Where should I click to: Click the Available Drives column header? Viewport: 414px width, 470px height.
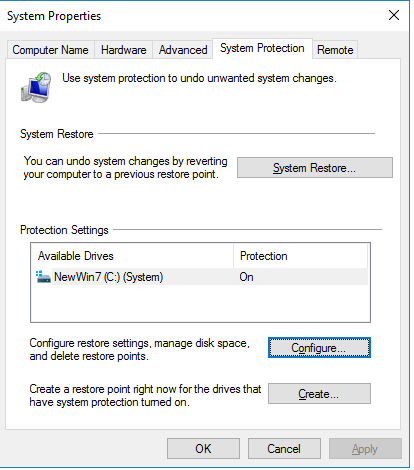pos(133,256)
